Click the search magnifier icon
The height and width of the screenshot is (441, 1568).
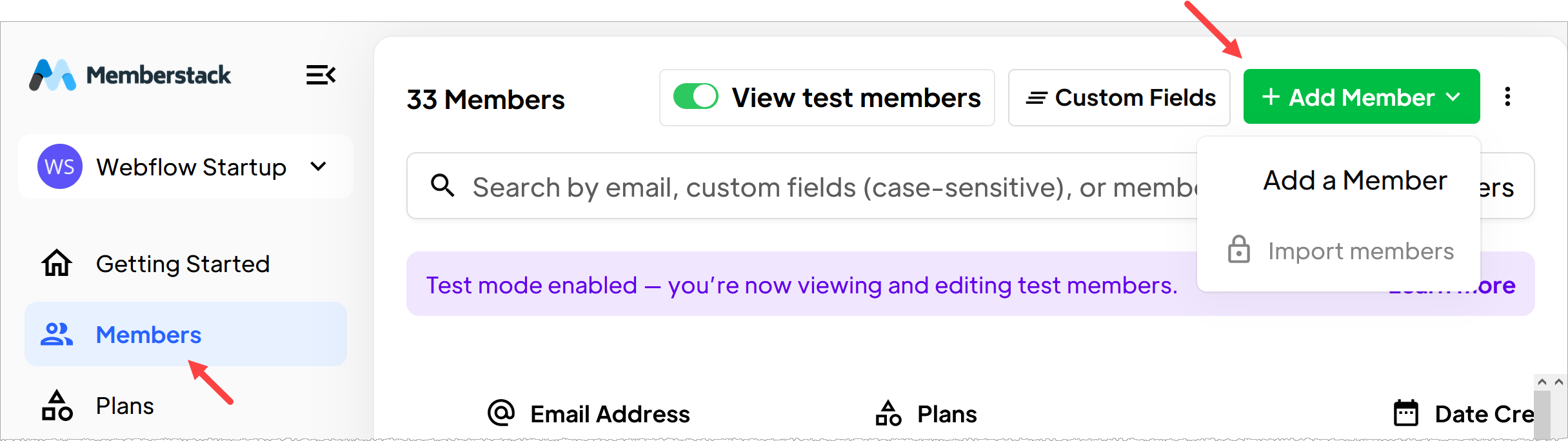tap(442, 186)
